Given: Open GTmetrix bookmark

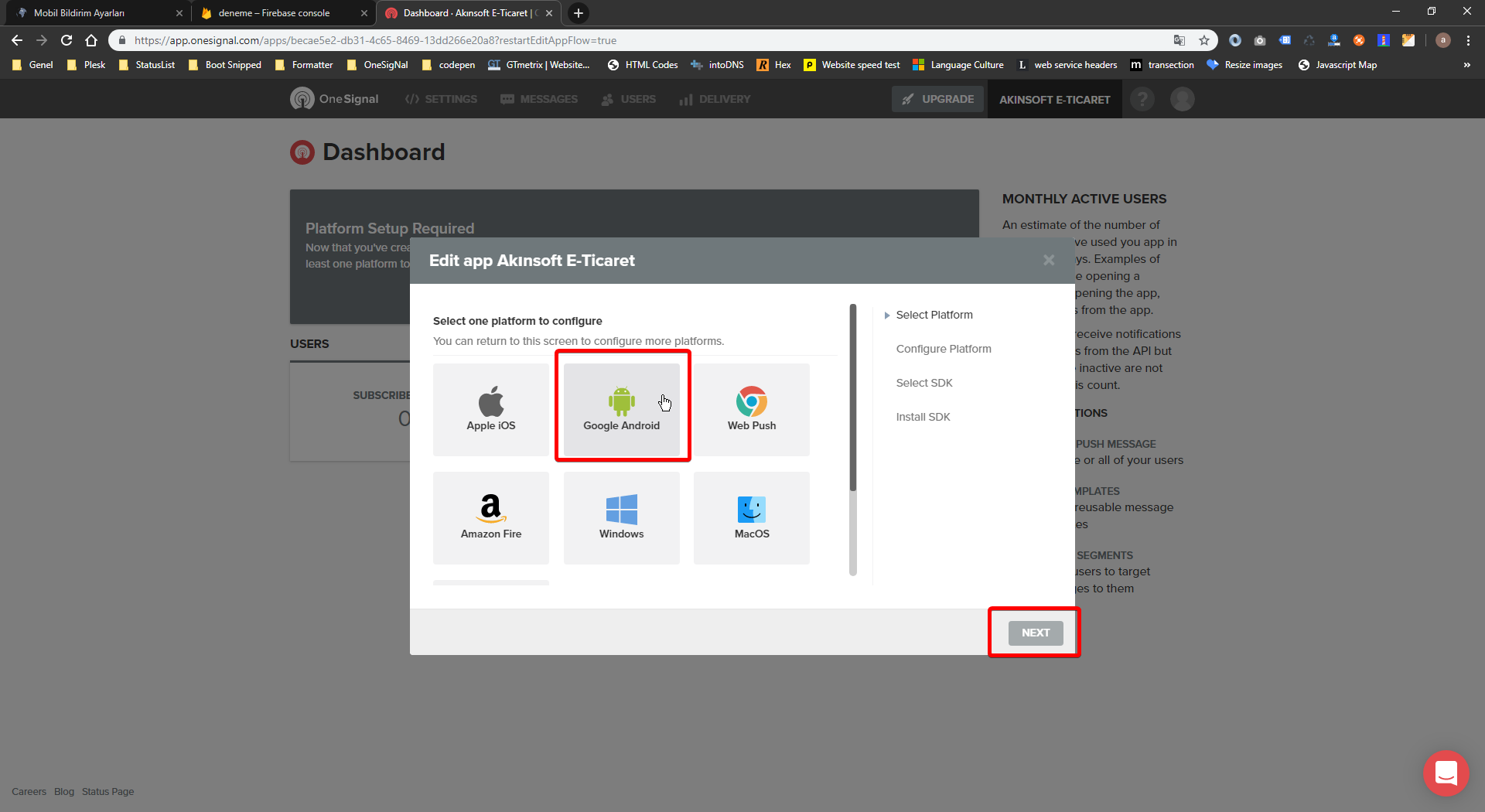Looking at the screenshot, I should point(539,65).
